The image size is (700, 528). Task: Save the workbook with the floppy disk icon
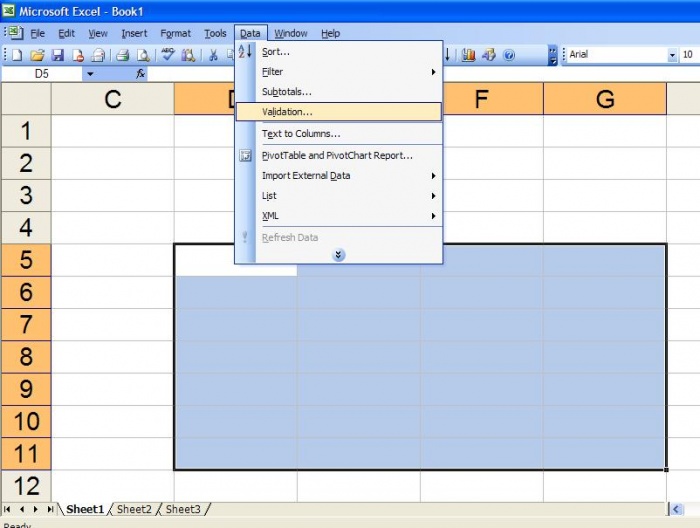(x=58, y=55)
